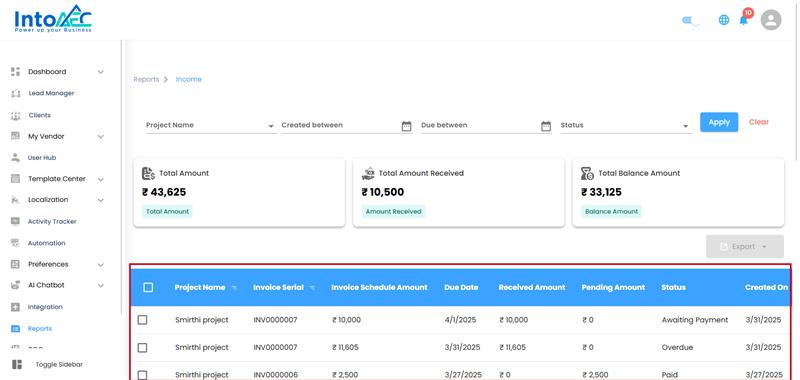Click the ₹ 2,500 pending amount cell
Viewport: 800px width, 380px height.
594,375
